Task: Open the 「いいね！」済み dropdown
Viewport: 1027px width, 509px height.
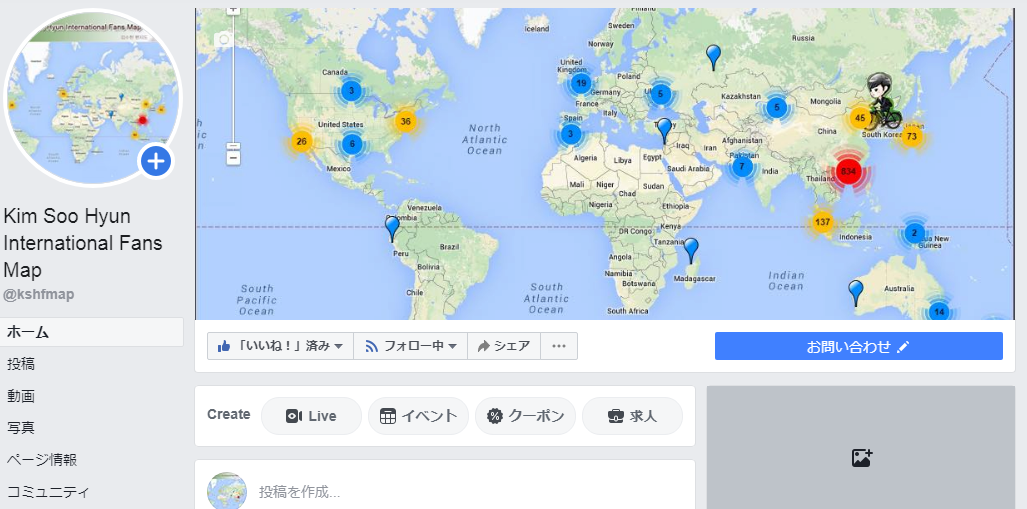Action: click(280, 346)
